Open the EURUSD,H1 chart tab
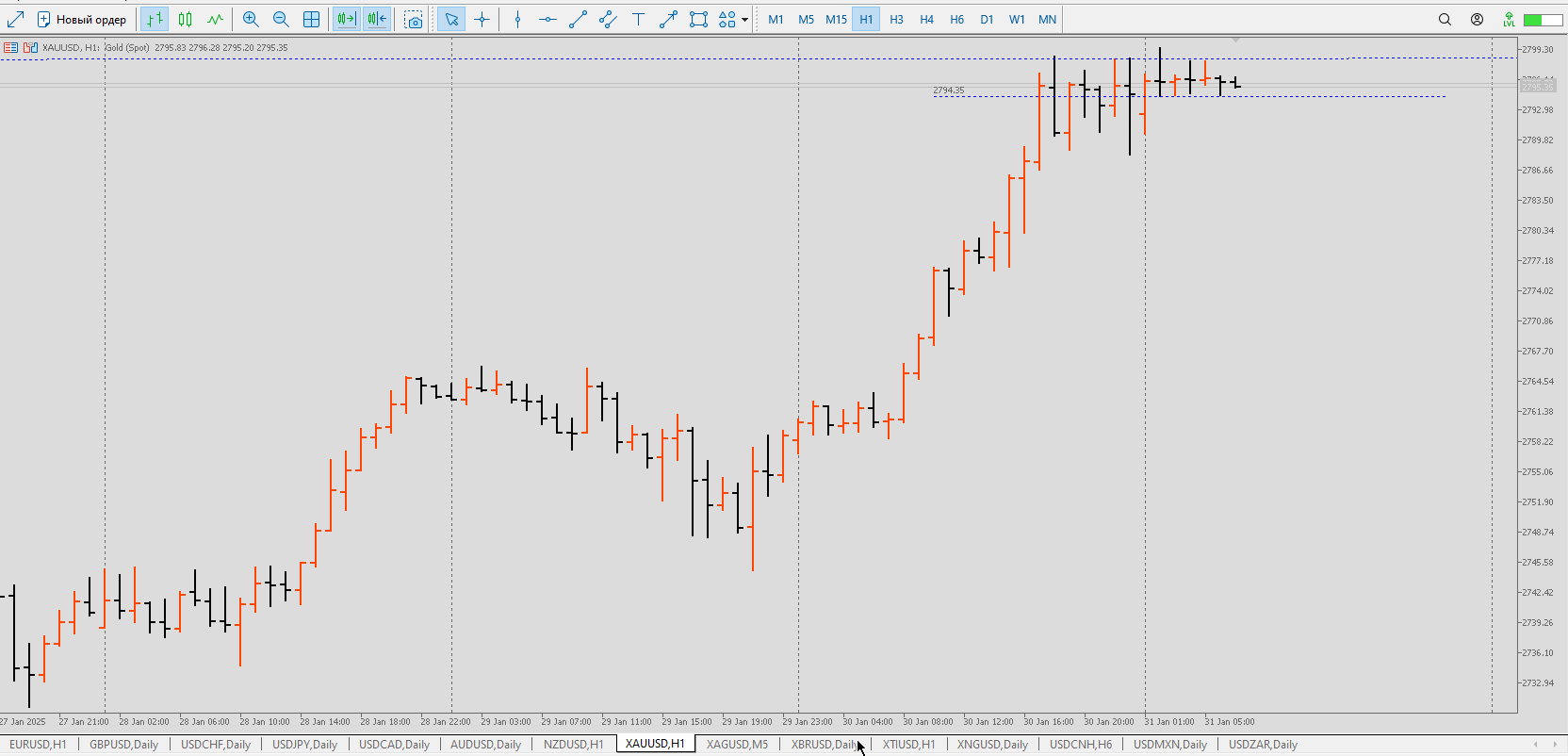Screen dimensions: 1568x756 pyautogui.click(x=38, y=744)
